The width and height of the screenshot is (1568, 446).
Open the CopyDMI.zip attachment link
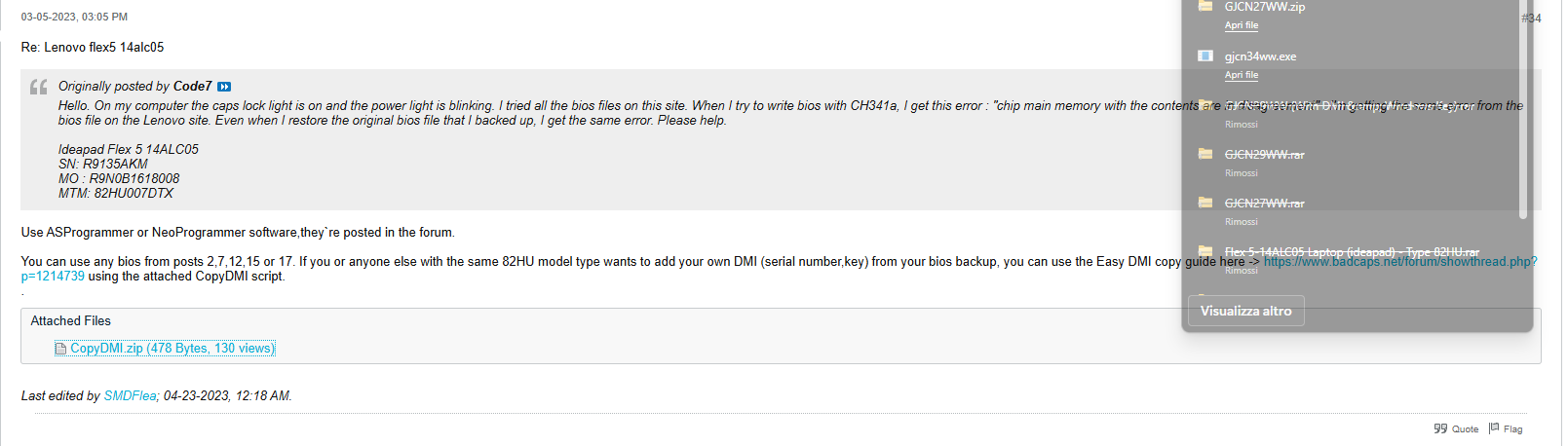click(172, 349)
